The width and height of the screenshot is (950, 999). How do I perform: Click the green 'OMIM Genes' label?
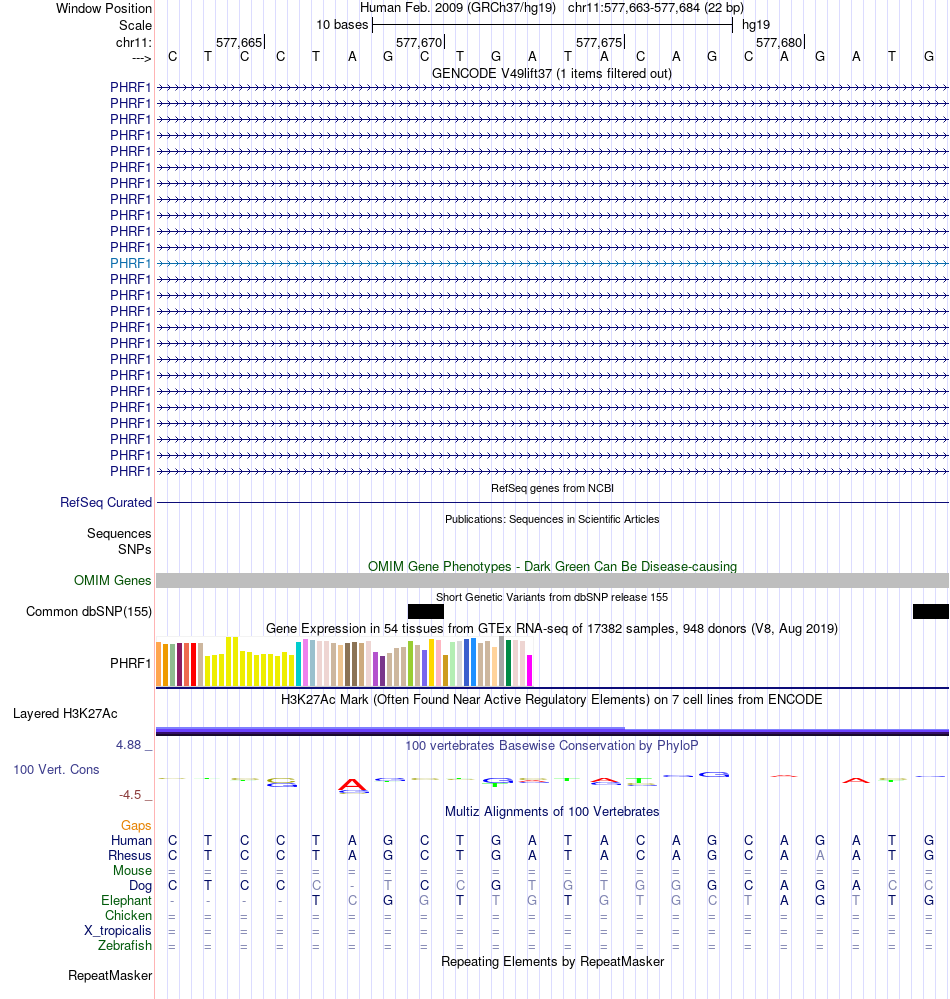tap(112, 580)
